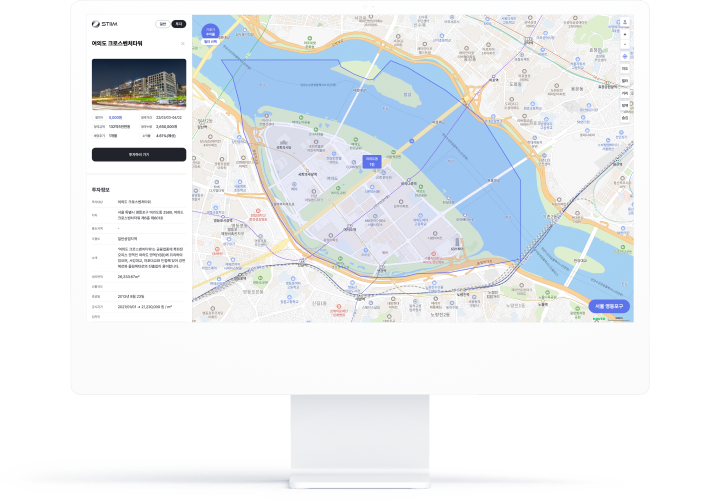This screenshot has width=720, height=502.
Task: Click the 지도 map type button
Action: (x=624, y=68)
